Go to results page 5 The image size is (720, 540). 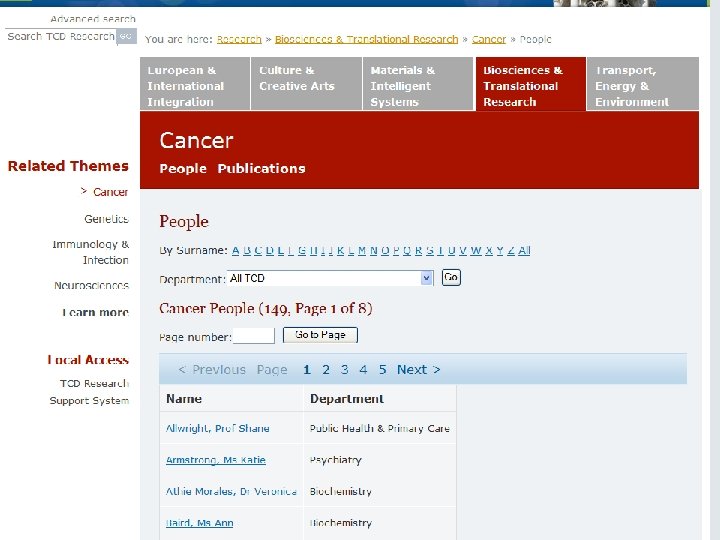click(382, 370)
